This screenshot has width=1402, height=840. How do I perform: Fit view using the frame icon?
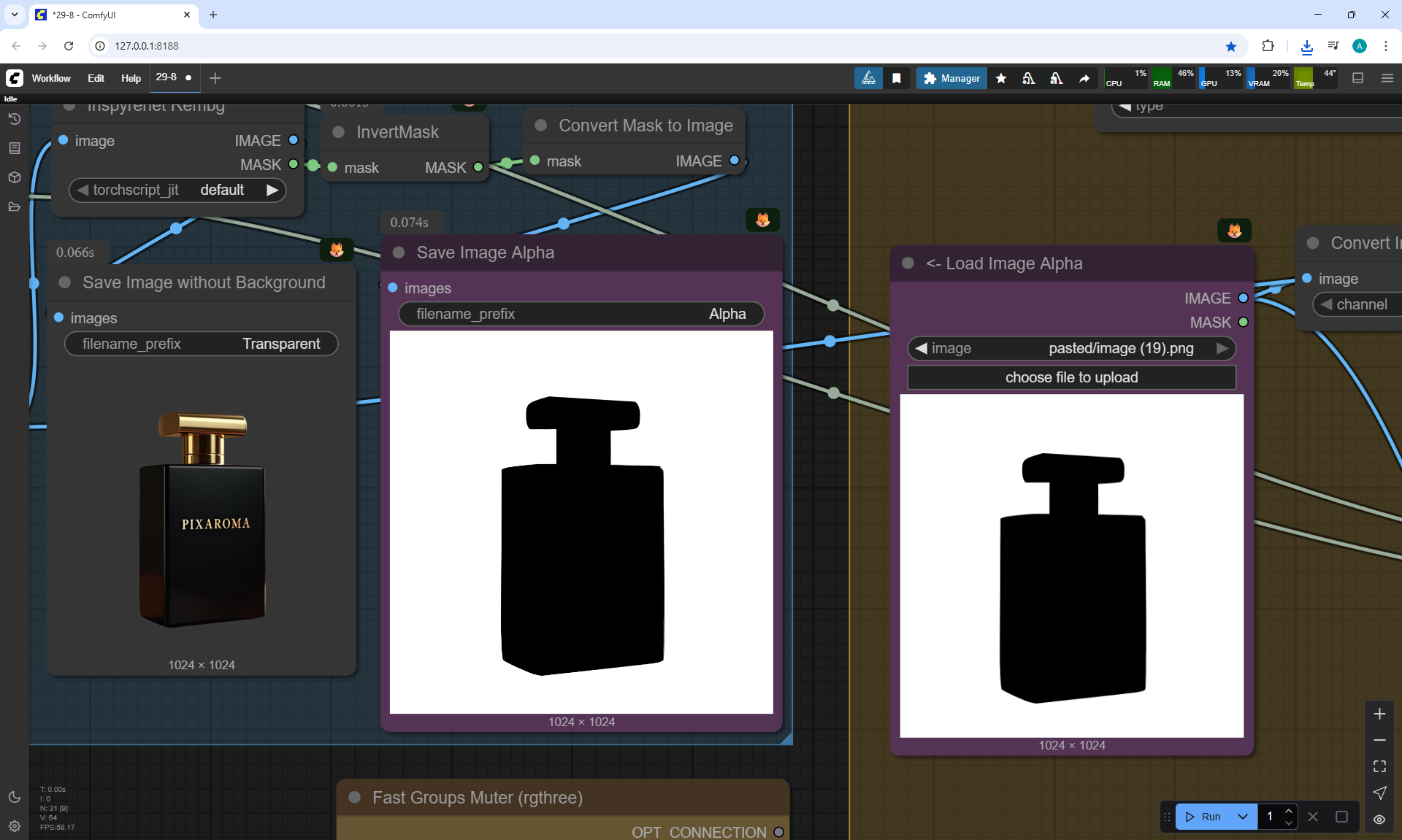coord(1379,766)
